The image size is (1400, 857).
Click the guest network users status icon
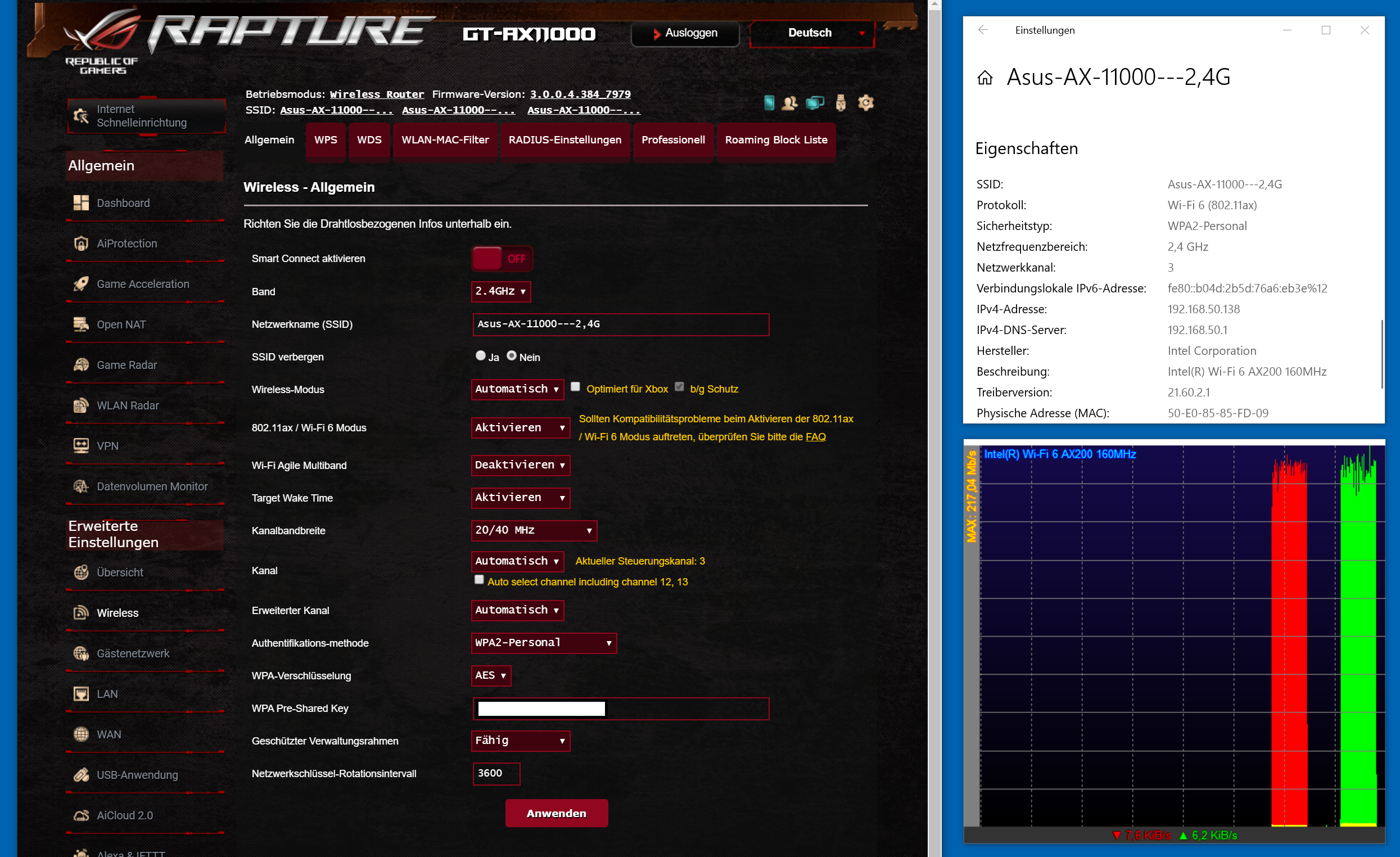pos(789,103)
